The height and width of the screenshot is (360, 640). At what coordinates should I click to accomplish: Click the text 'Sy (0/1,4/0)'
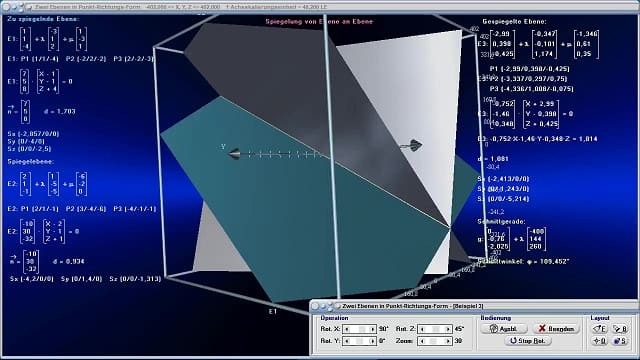click(x=81, y=279)
